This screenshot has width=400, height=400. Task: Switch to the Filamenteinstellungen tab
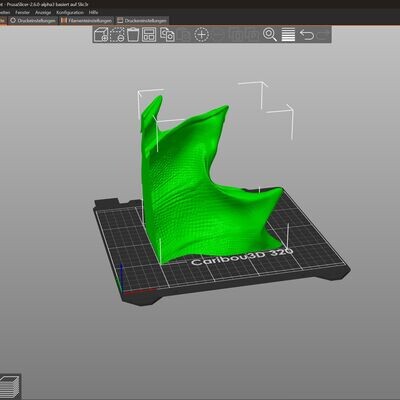(86, 21)
